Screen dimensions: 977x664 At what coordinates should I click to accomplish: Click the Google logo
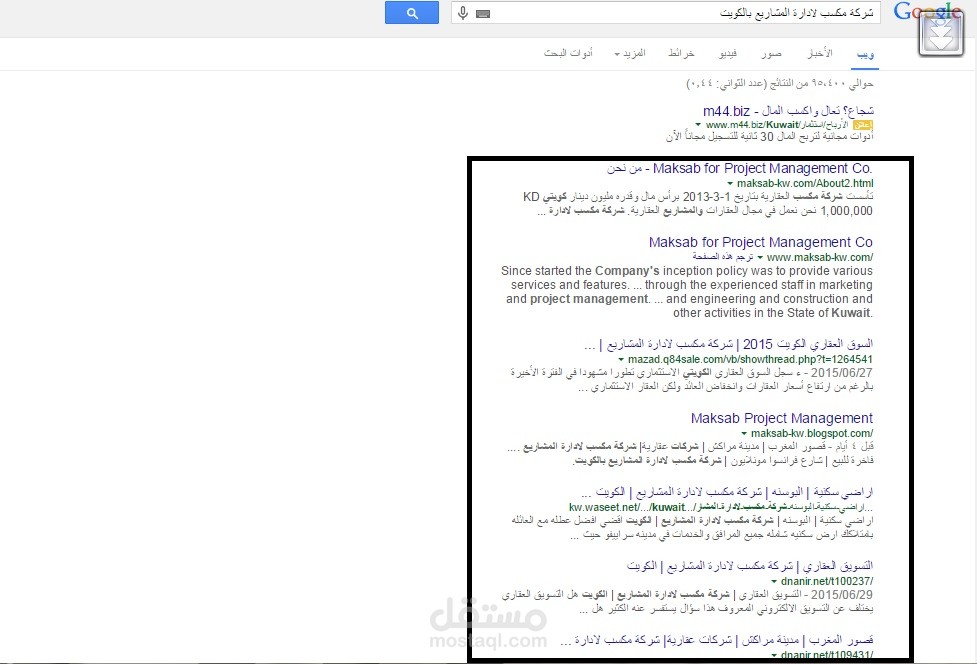(x=927, y=11)
